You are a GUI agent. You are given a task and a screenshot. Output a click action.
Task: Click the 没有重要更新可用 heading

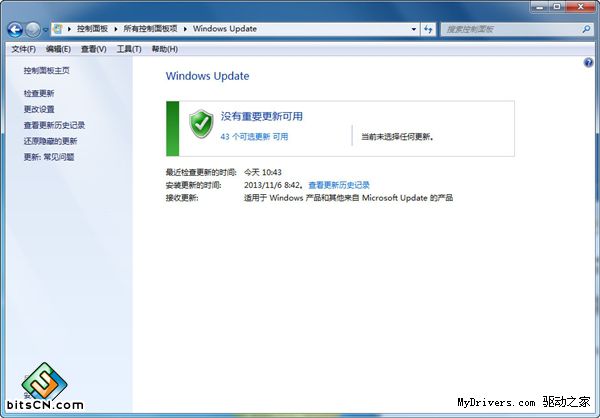(261, 116)
